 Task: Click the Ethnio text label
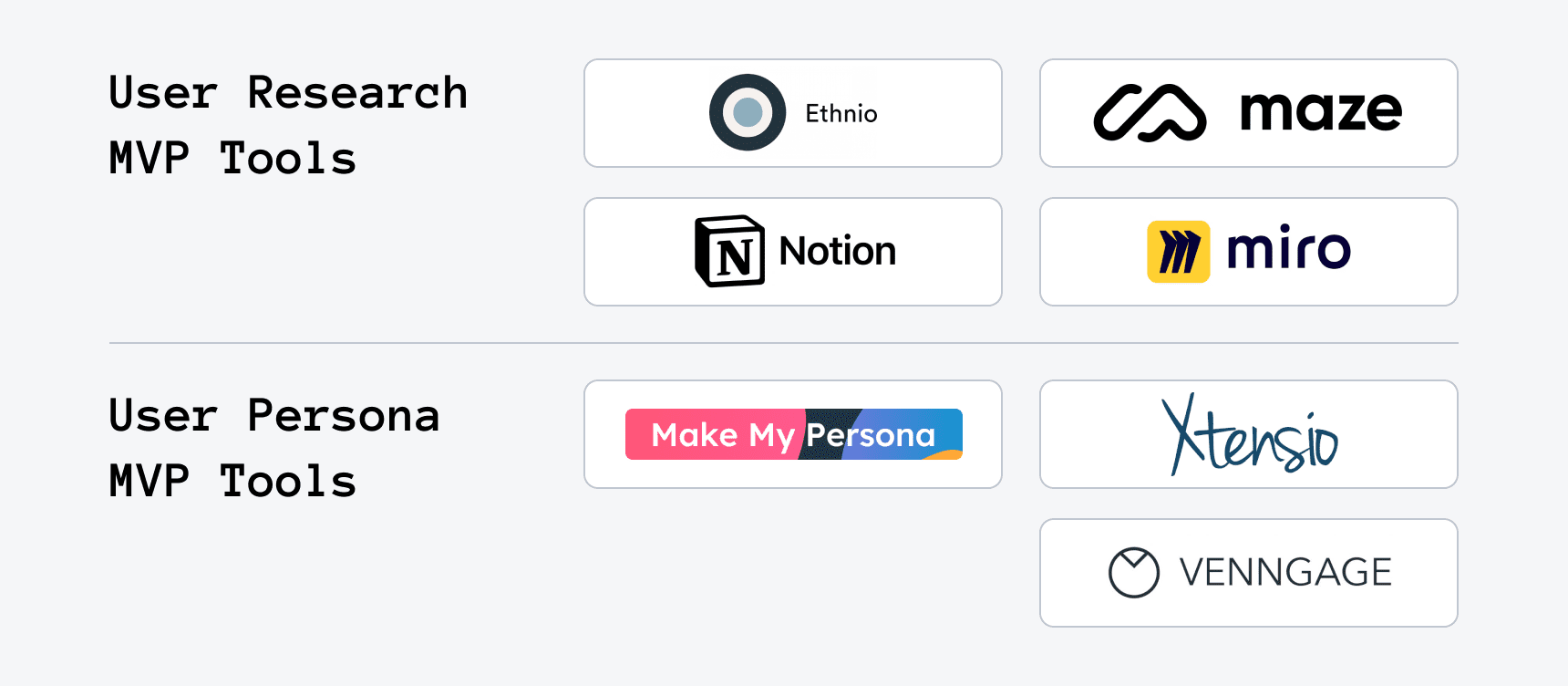[x=841, y=114]
